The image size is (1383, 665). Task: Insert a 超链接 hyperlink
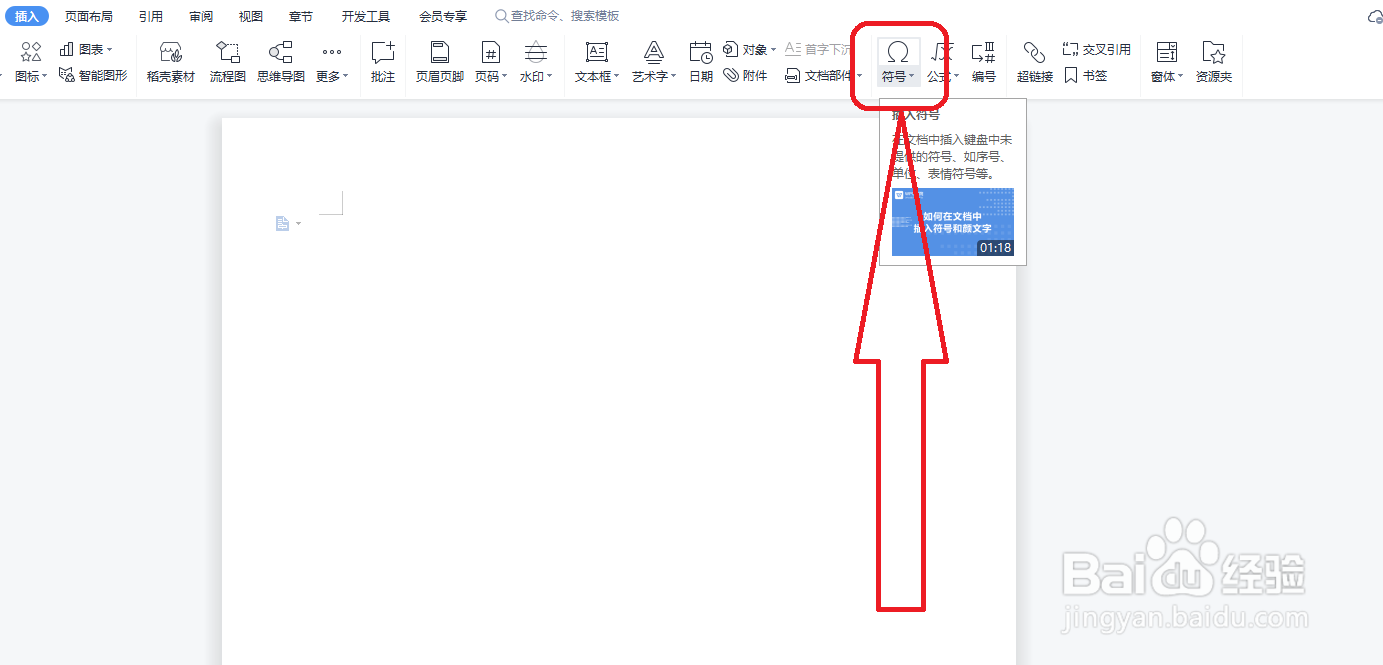[x=1035, y=62]
